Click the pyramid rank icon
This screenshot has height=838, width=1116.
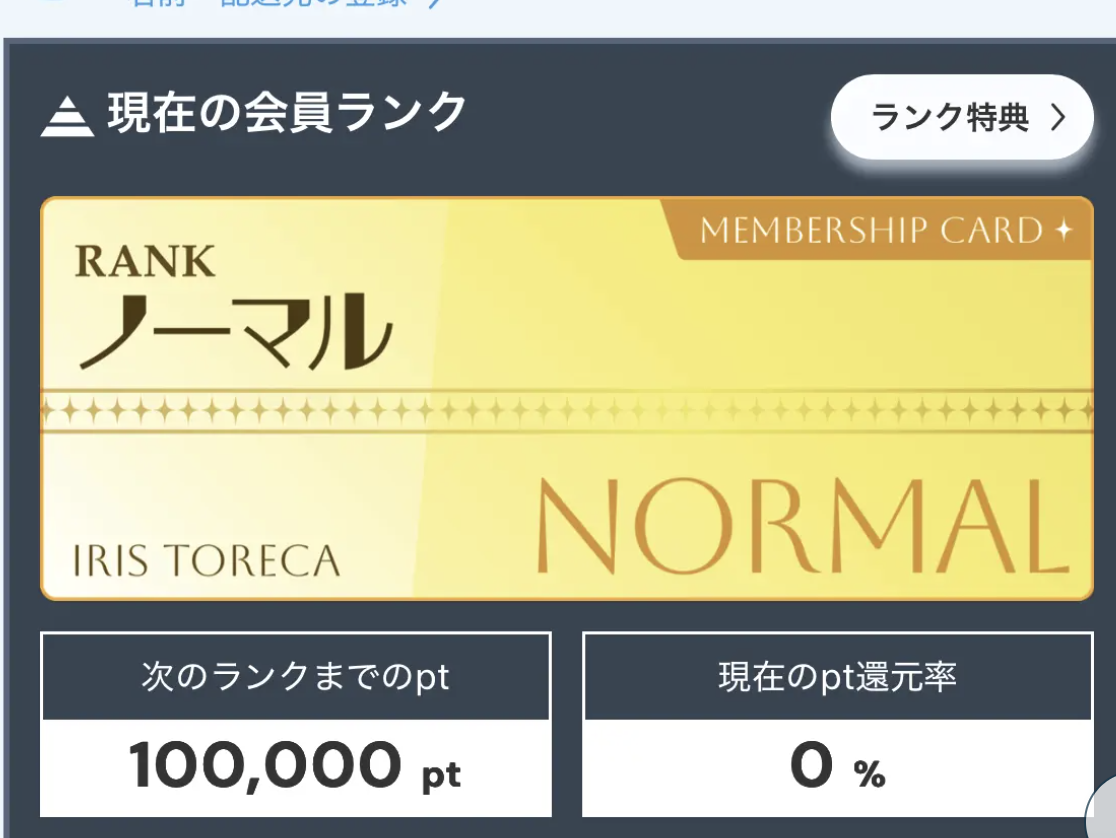pyautogui.click(x=68, y=116)
